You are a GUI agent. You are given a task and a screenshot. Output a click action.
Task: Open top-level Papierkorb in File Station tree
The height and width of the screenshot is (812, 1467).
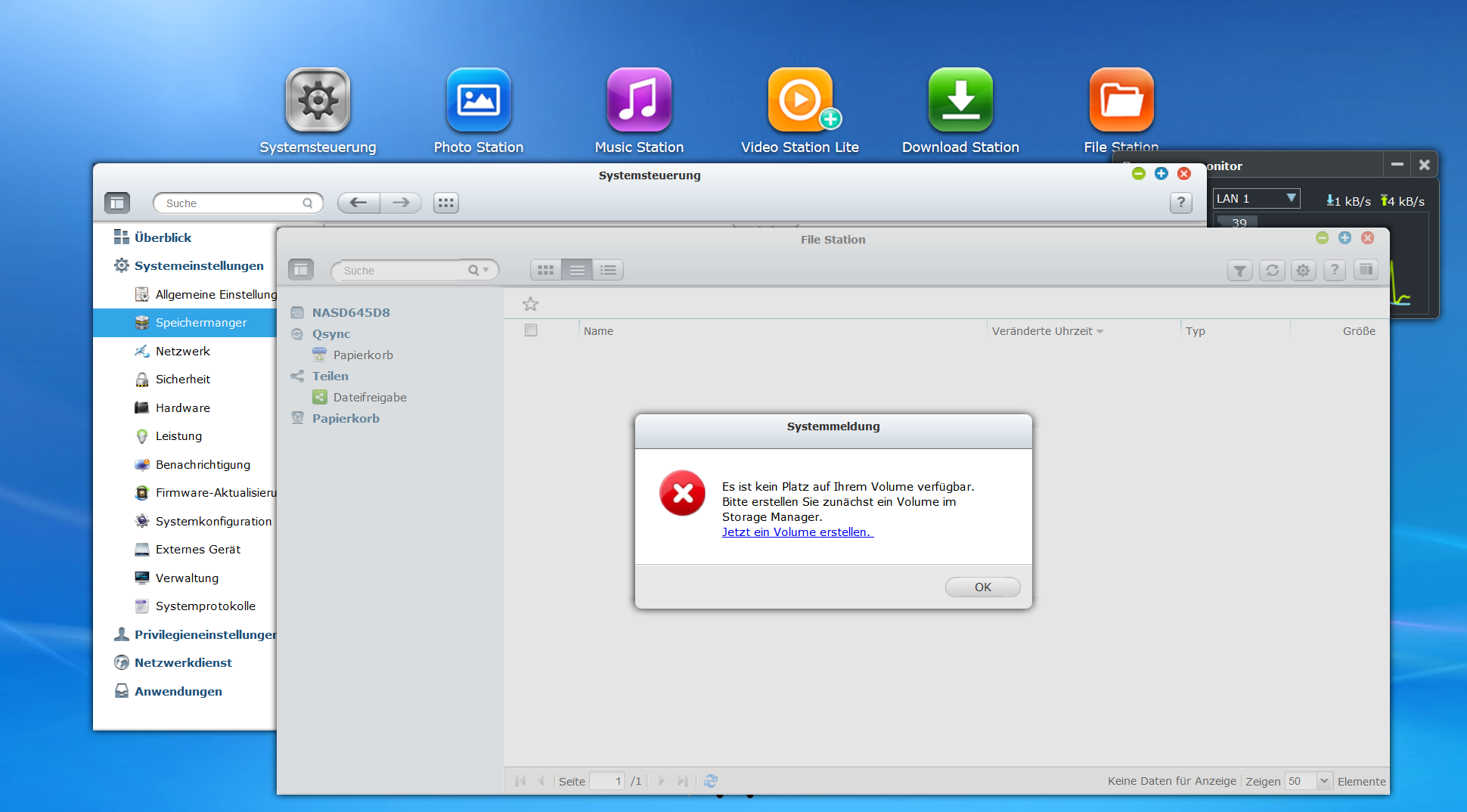(x=346, y=418)
